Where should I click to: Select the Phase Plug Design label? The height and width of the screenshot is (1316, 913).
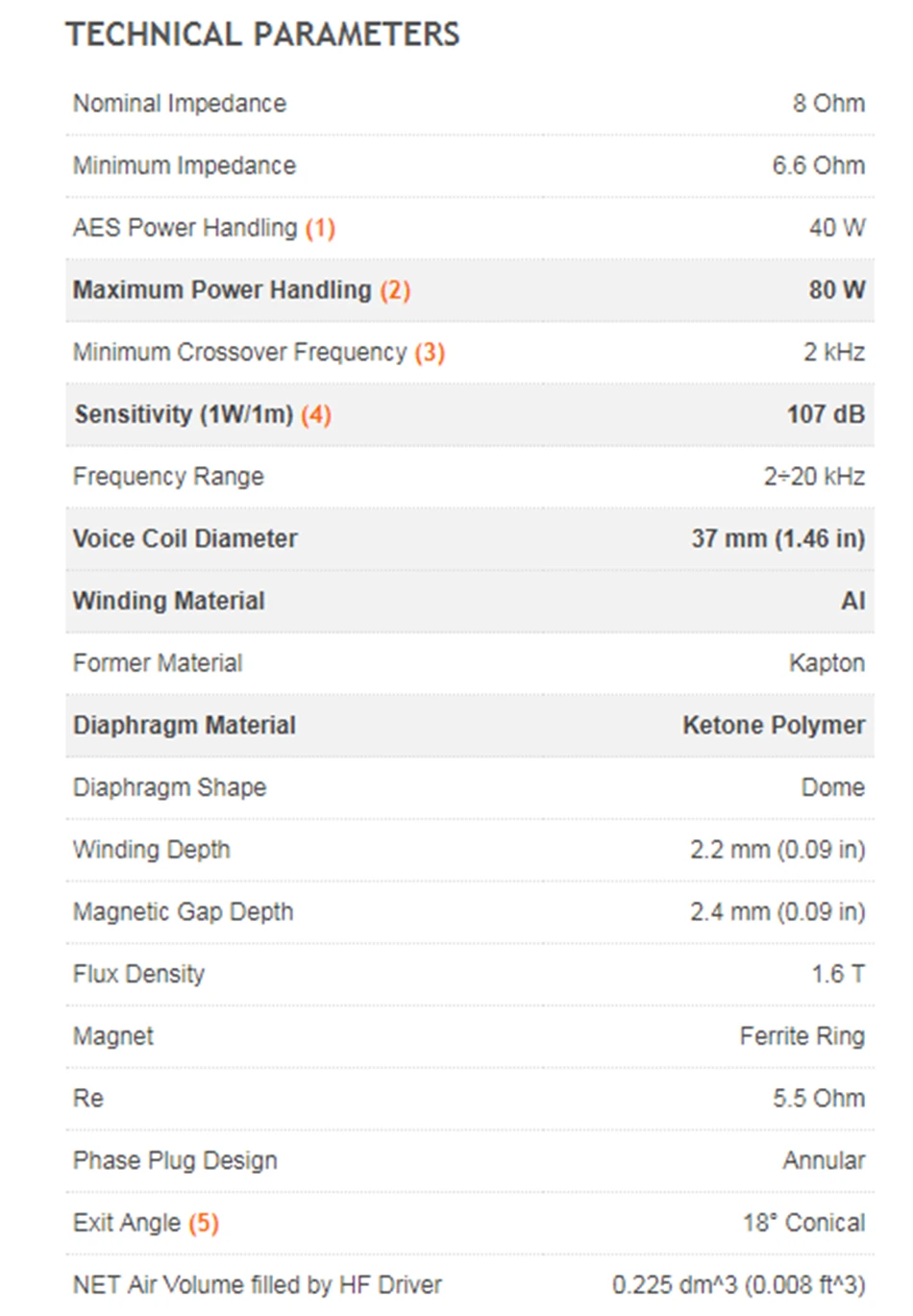tap(175, 1160)
